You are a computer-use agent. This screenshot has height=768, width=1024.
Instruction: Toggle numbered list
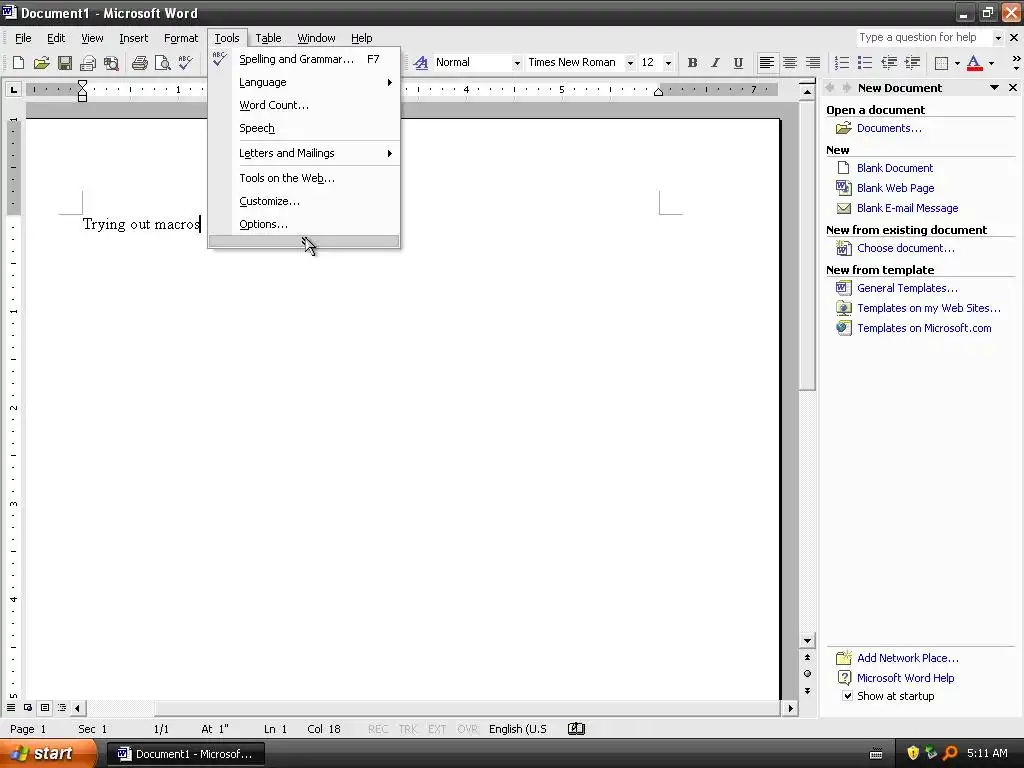coord(842,63)
